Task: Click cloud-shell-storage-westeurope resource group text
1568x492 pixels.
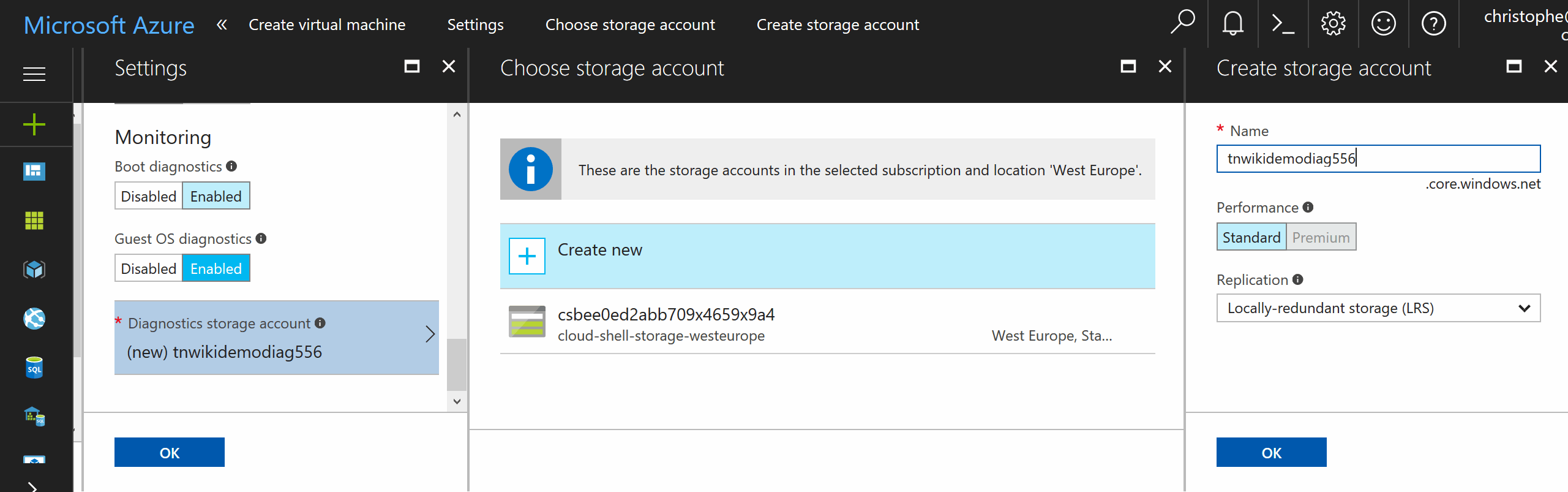Action: pyautogui.click(x=661, y=336)
